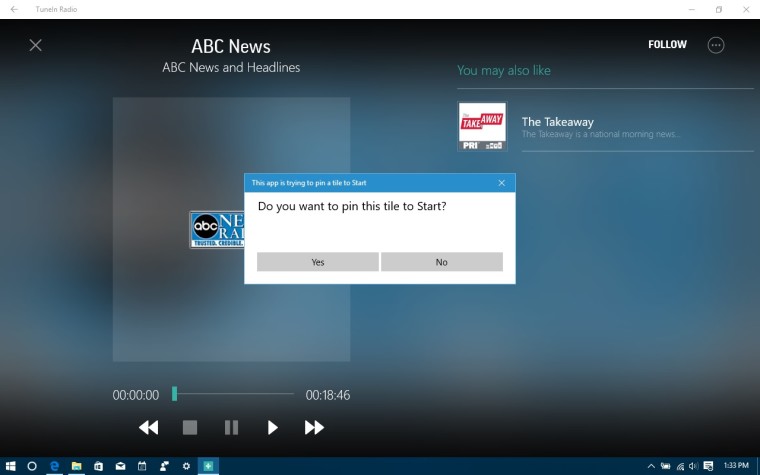Click the ABC News Radio album art
Image resolution: width=760 pixels, height=475 pixels.
(217, 229)
